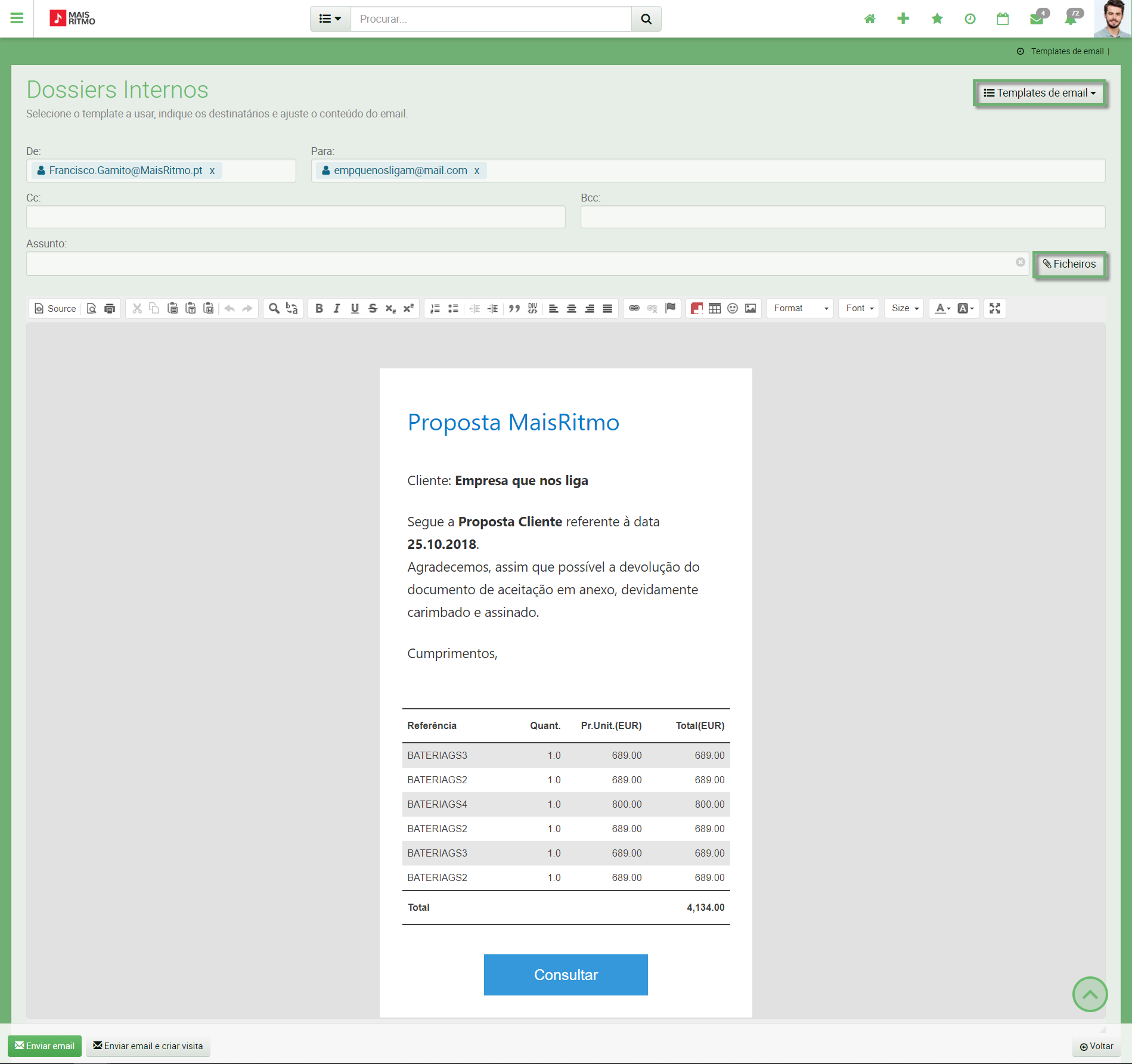Insert image icon
The height and width of the screenshot is (1064, 1132).
750,308
